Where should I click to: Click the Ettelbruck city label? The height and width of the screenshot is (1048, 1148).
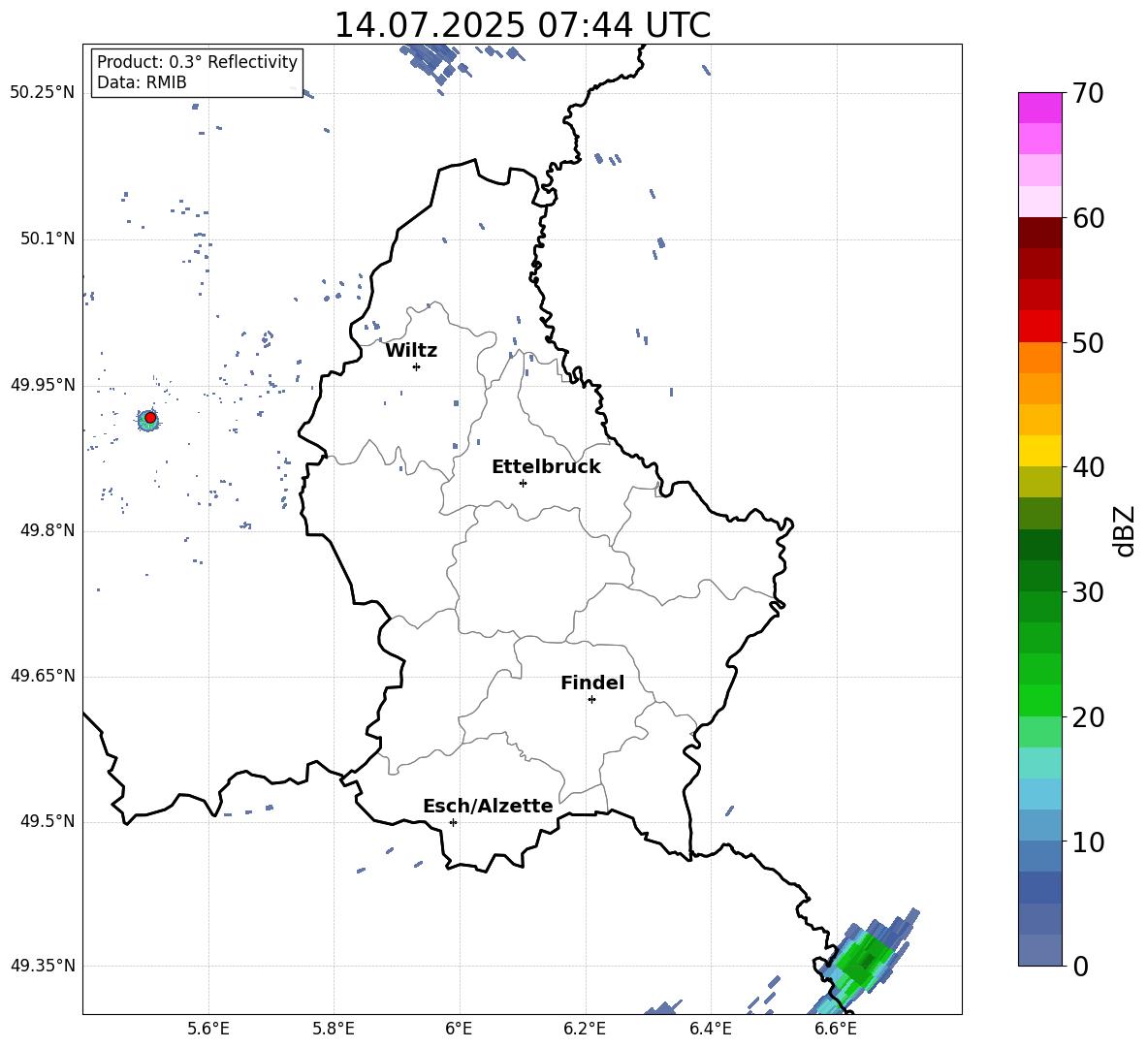point(546,467)
